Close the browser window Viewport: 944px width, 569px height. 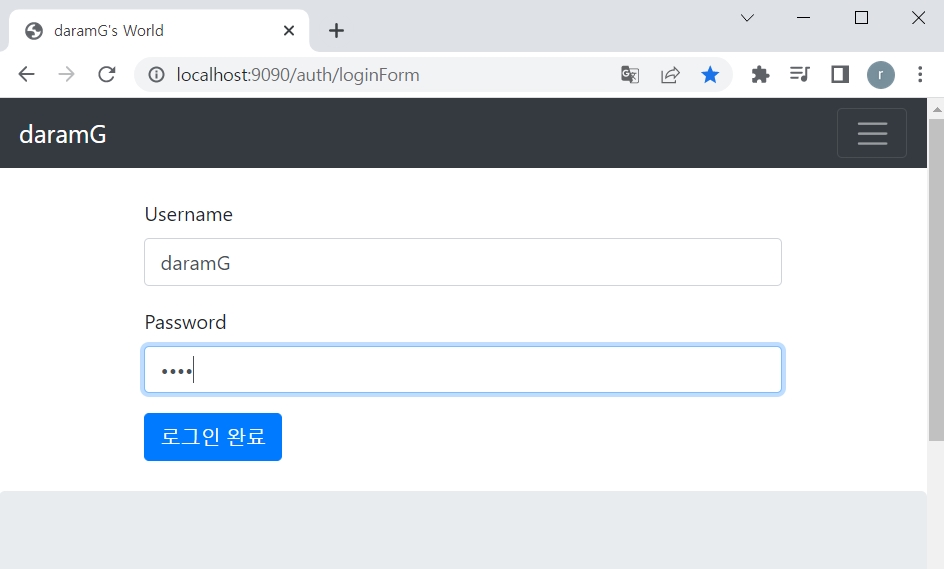point(918,18)
